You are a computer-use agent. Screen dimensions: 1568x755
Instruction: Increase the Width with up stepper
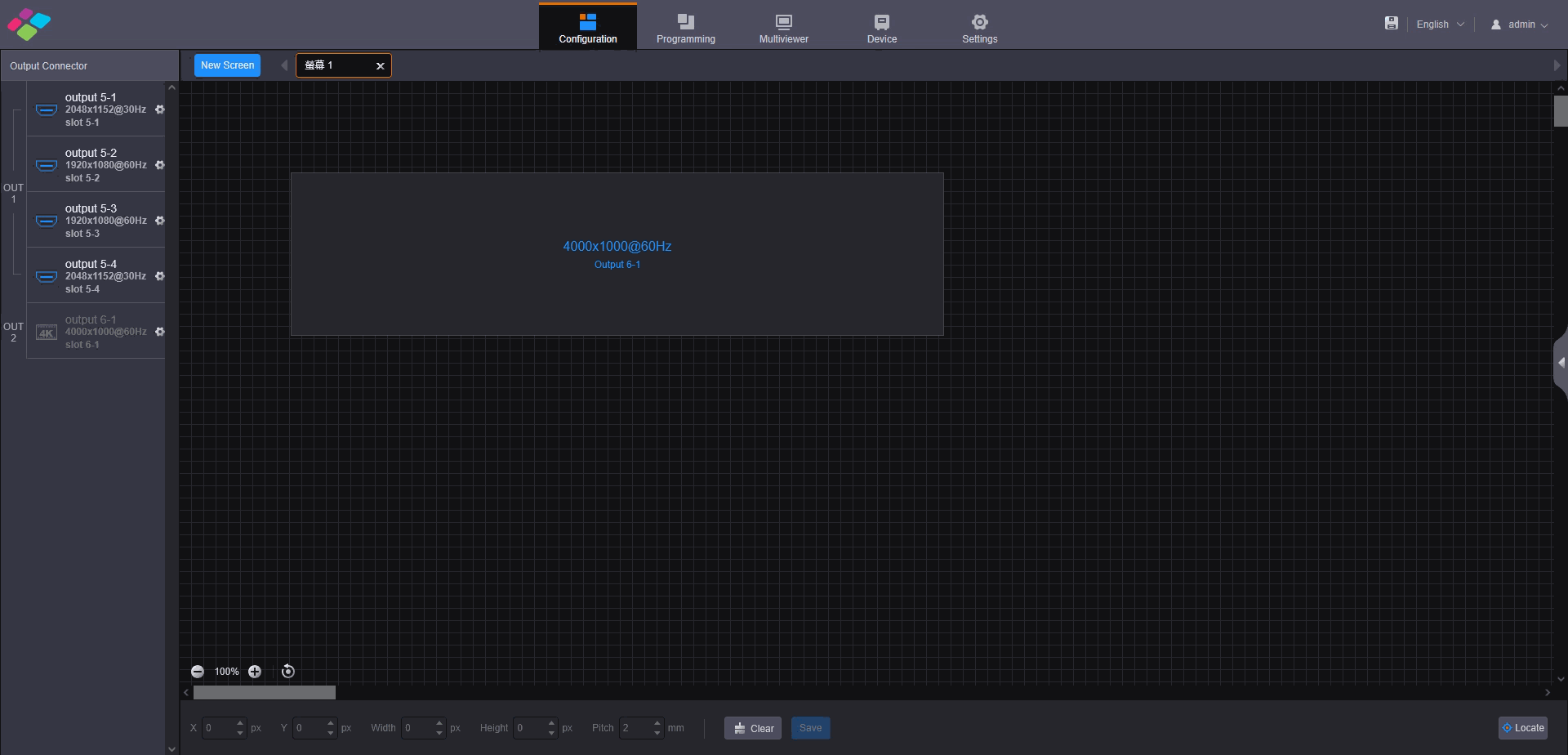click(439, 723)
